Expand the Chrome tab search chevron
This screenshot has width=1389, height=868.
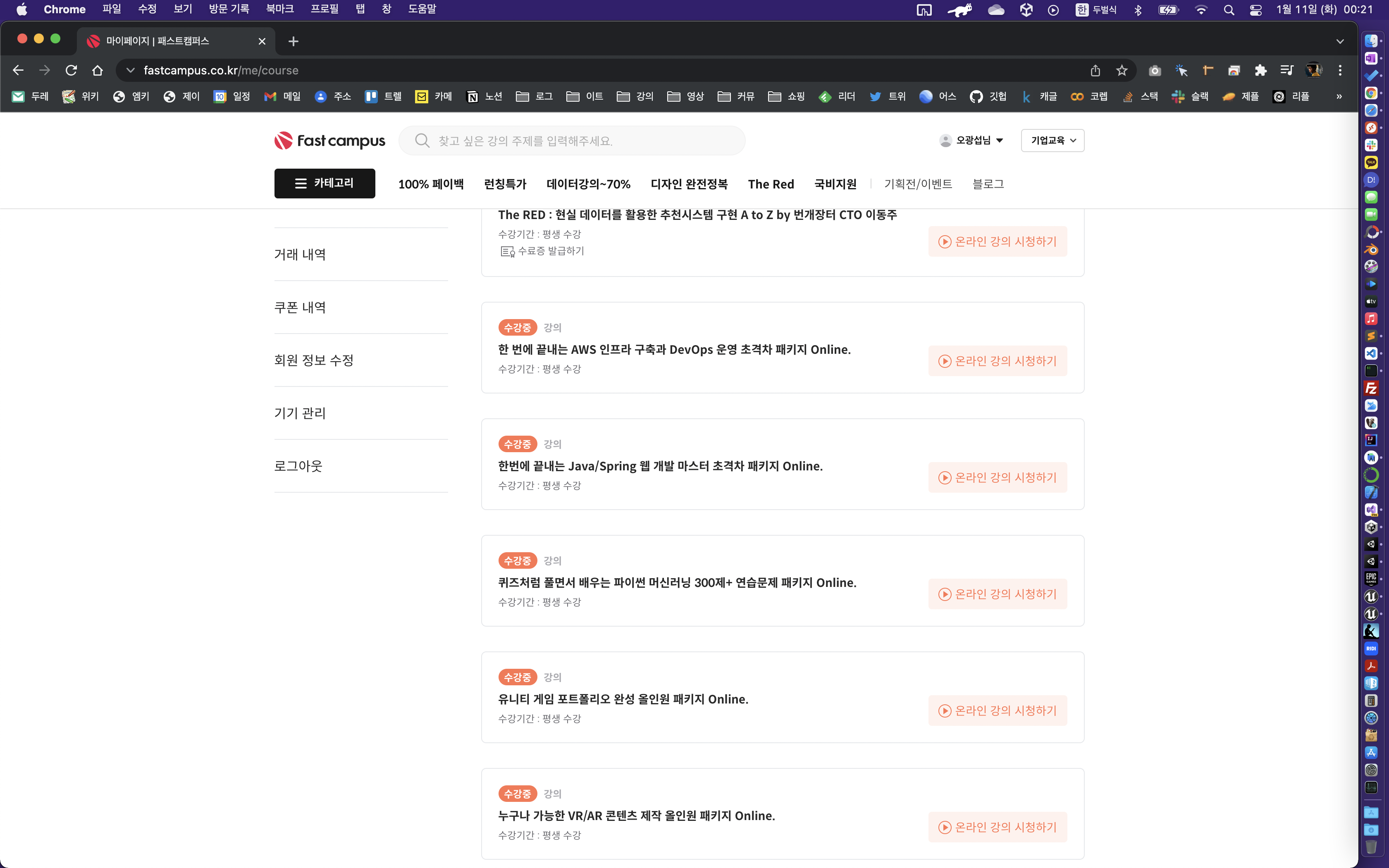(1340, 41)
